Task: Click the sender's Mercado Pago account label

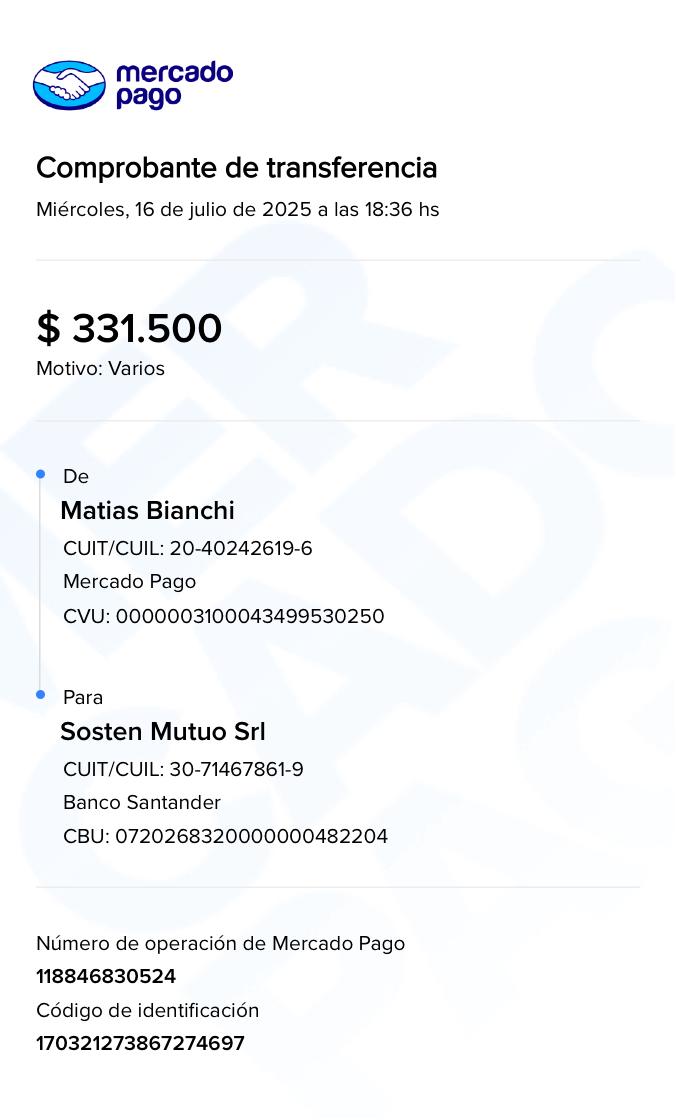Action: (x=129, y=582)
